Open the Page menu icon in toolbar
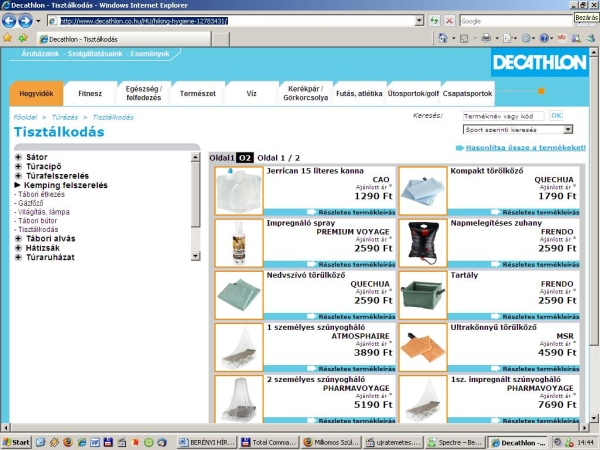 [507, 38]
